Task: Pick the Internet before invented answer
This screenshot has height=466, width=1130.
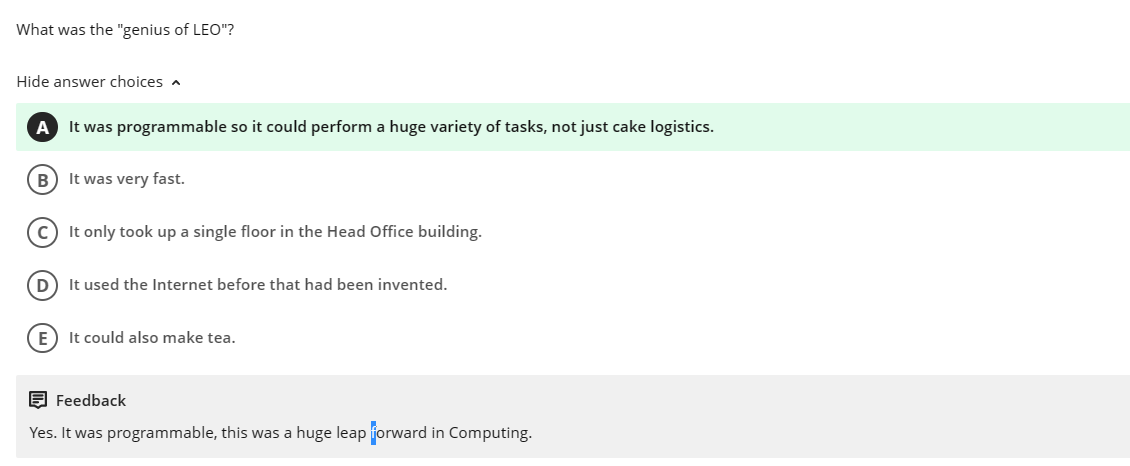Action: 258,285
